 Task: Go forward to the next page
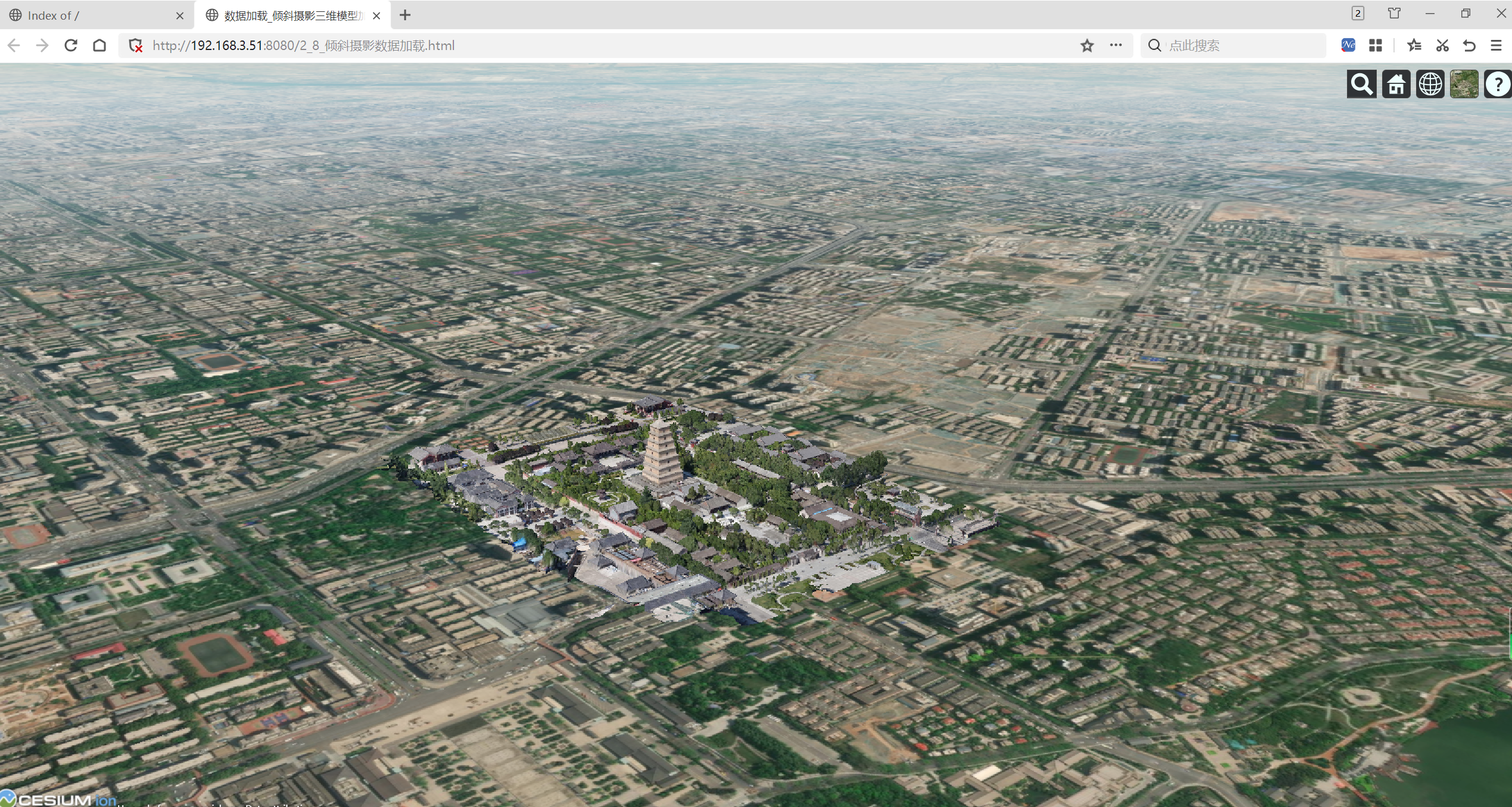[x=42, y=45]
